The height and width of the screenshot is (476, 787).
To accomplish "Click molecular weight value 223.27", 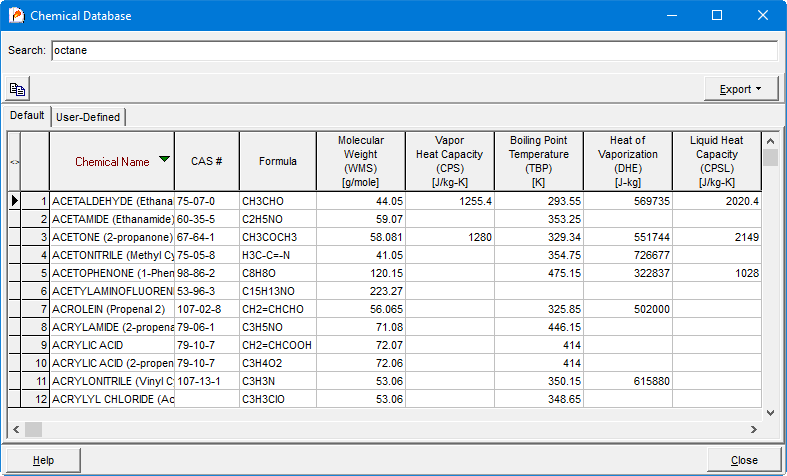I will [x=361, y=291].
